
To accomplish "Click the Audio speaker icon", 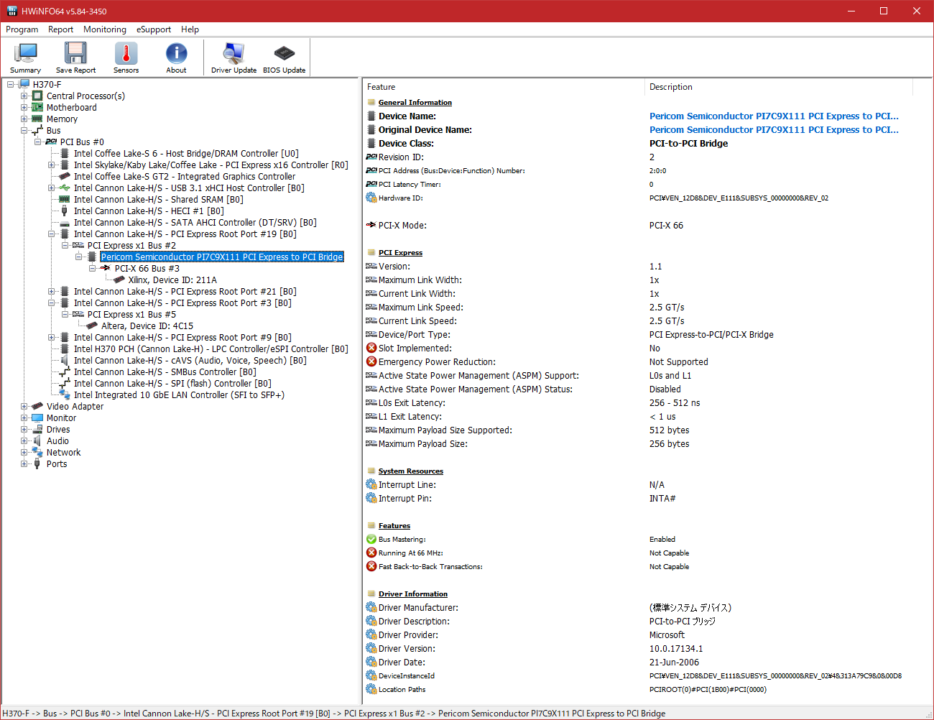I will [x=38, y=441].
